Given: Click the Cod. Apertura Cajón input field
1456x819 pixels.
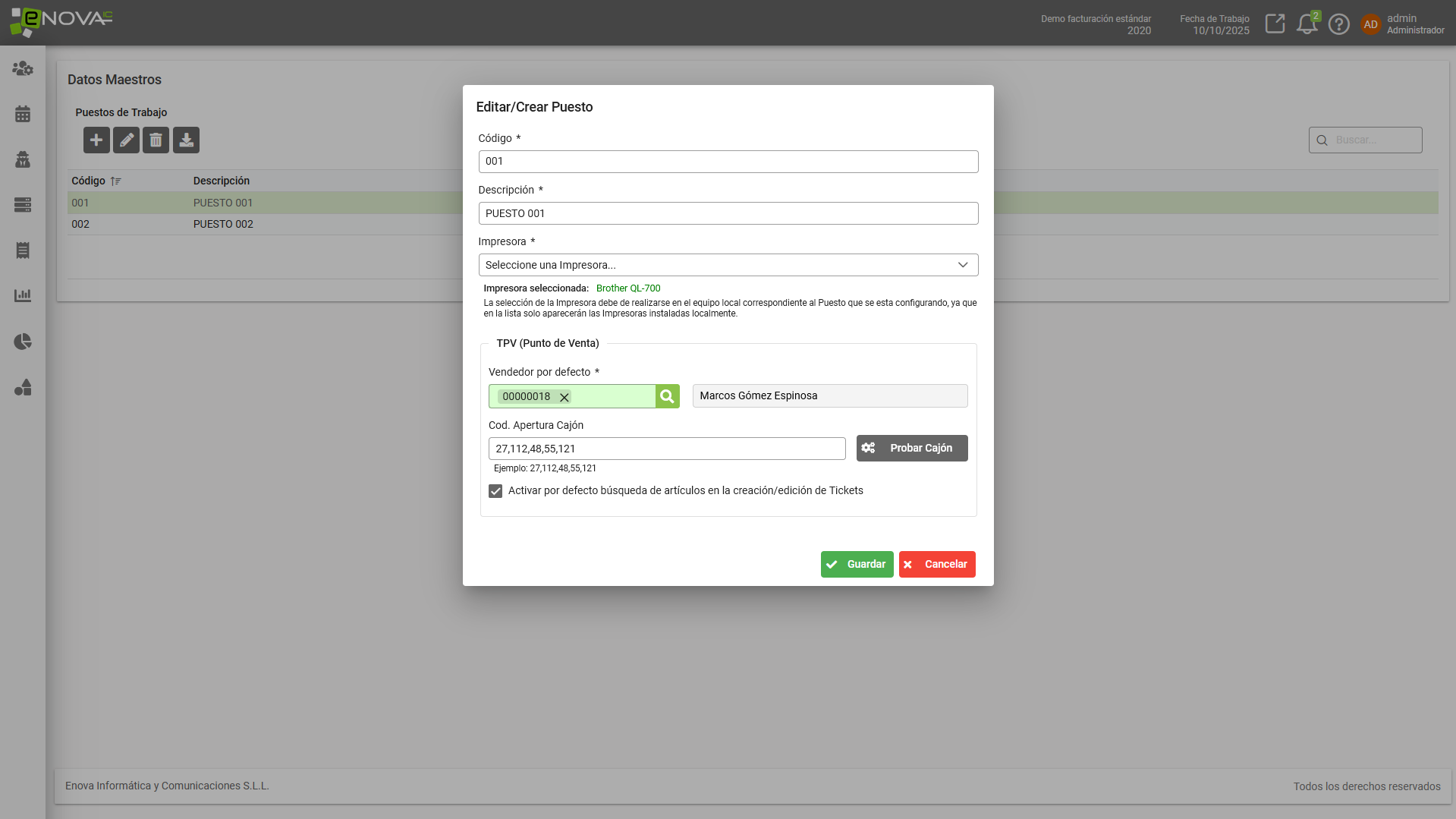Looking at the screenshot, I should point(666,449).
